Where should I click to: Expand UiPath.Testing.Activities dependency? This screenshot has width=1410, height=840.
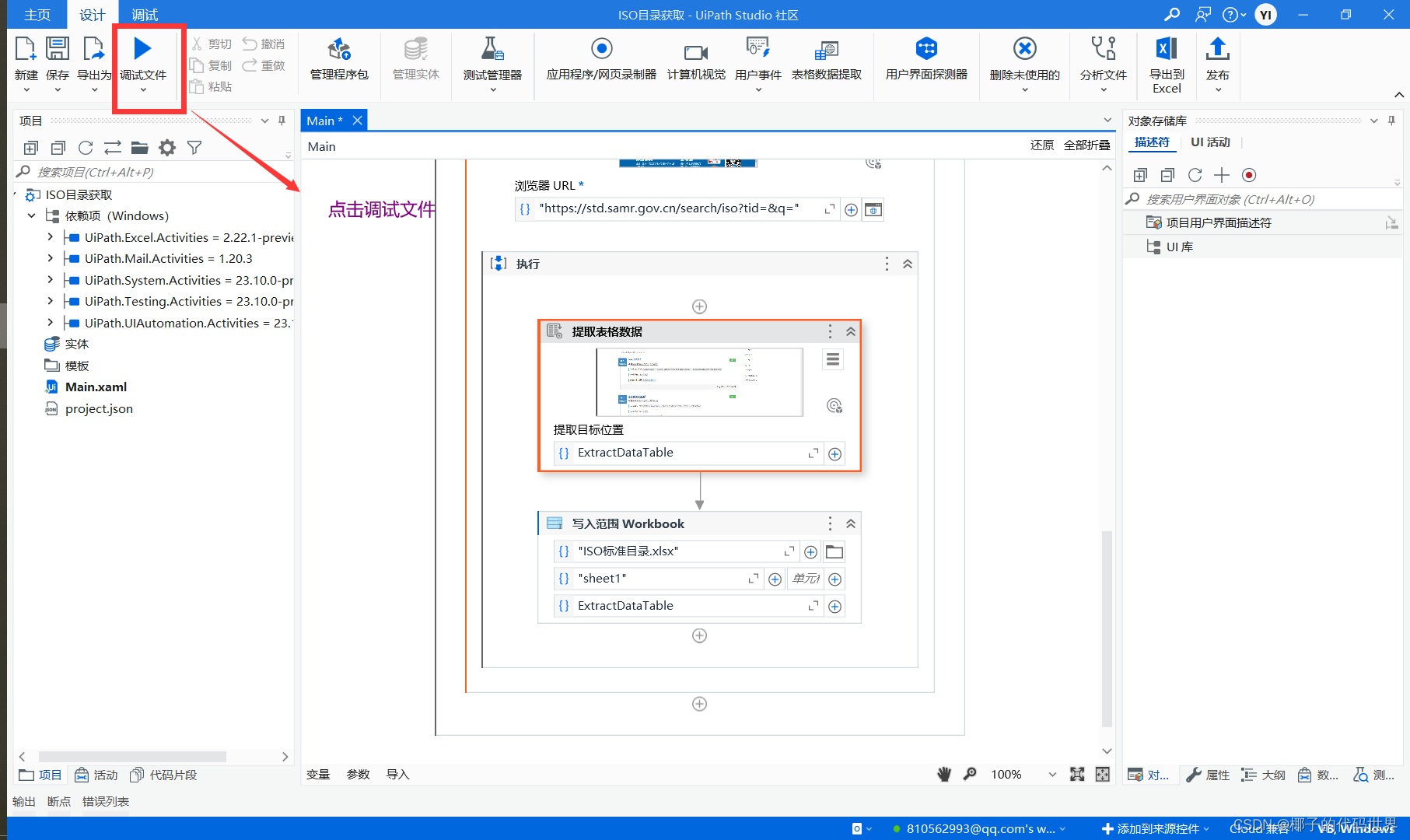[x=51, y=301]
